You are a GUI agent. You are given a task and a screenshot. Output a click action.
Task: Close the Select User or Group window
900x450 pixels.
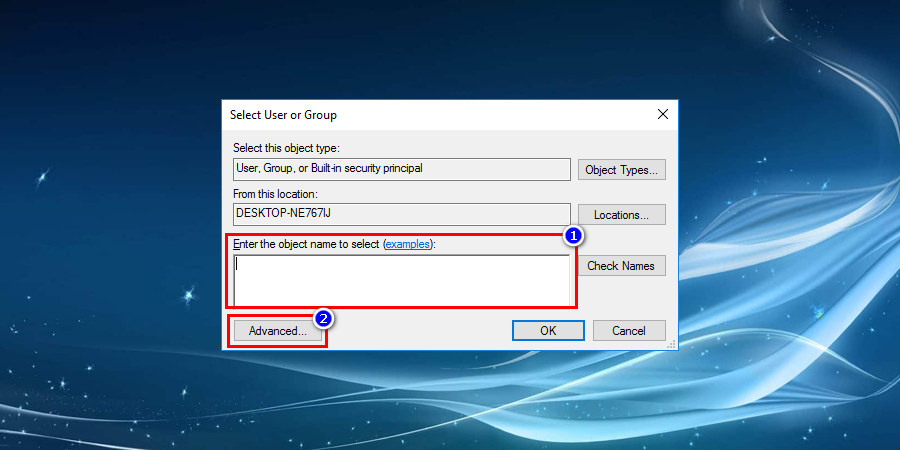coord(663,114)
